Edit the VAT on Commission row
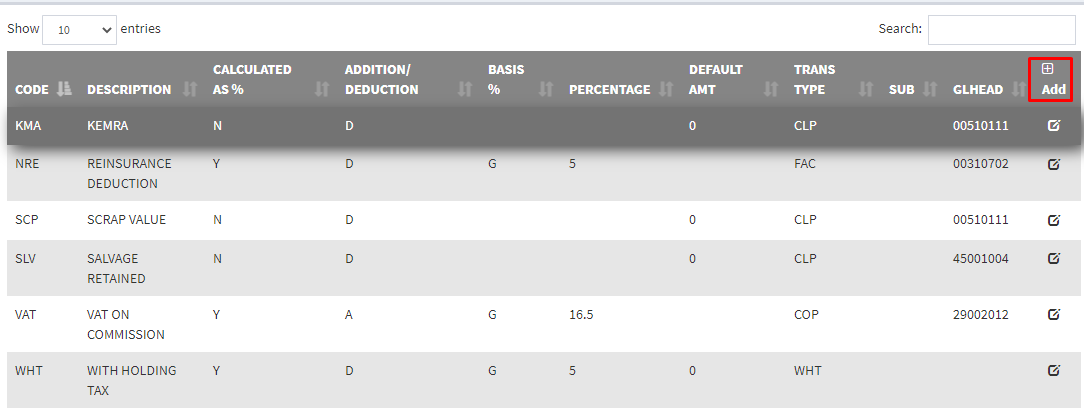Screen dimensions: 1084x414 point(1053,314)
